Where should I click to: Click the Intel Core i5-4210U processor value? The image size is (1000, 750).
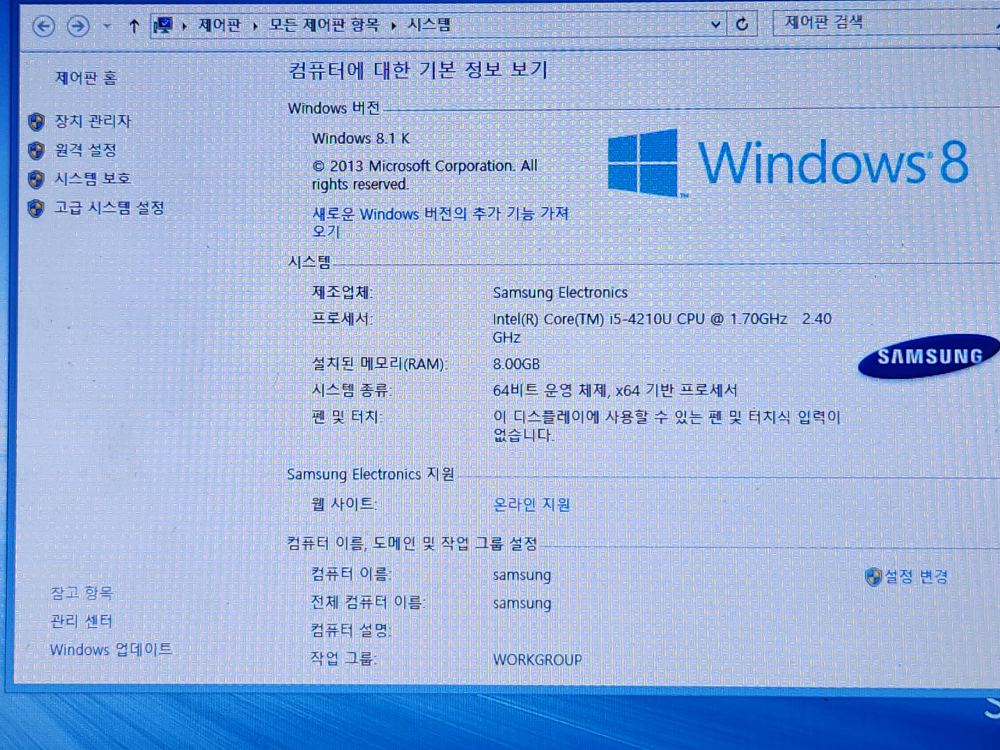point(662,328)
